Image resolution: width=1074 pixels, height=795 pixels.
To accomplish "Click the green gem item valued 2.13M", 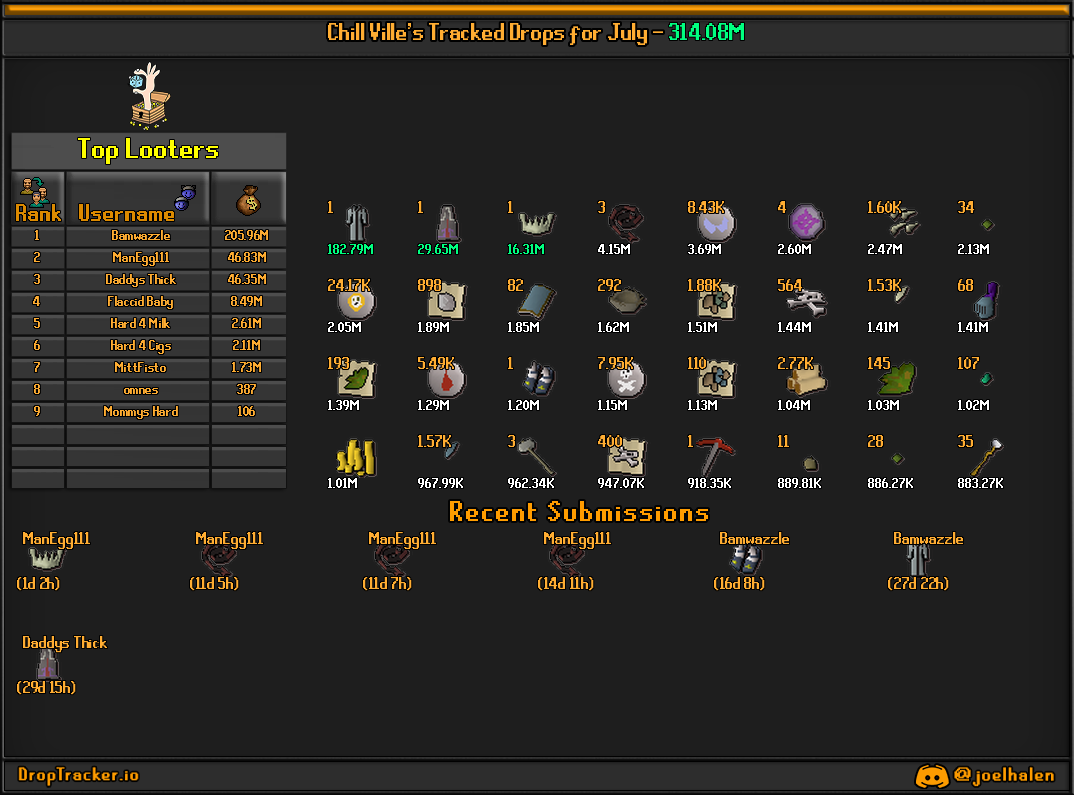I will [987, 225].
